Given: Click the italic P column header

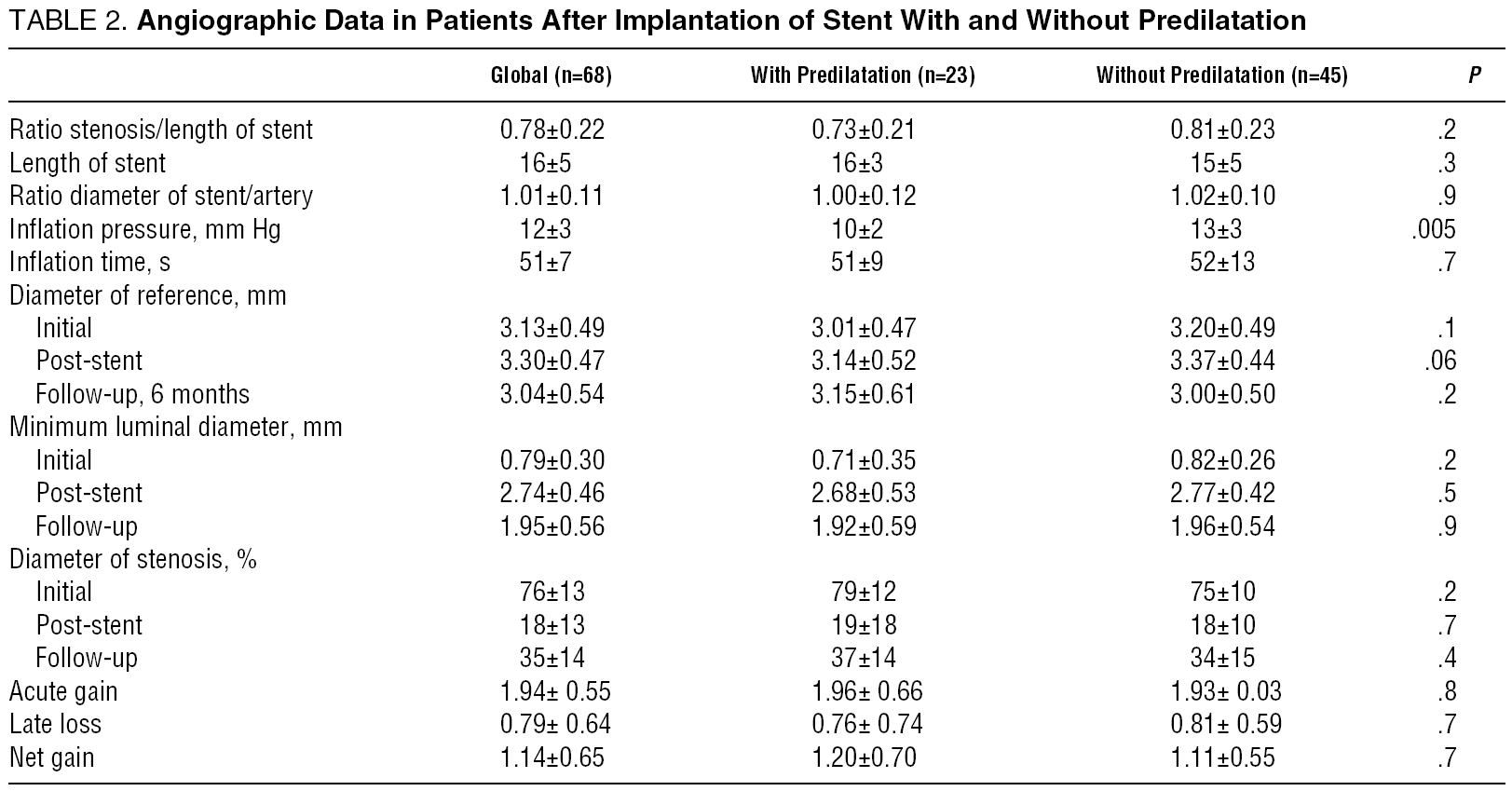Looking at the screenshot, I should coord(1475,76).
